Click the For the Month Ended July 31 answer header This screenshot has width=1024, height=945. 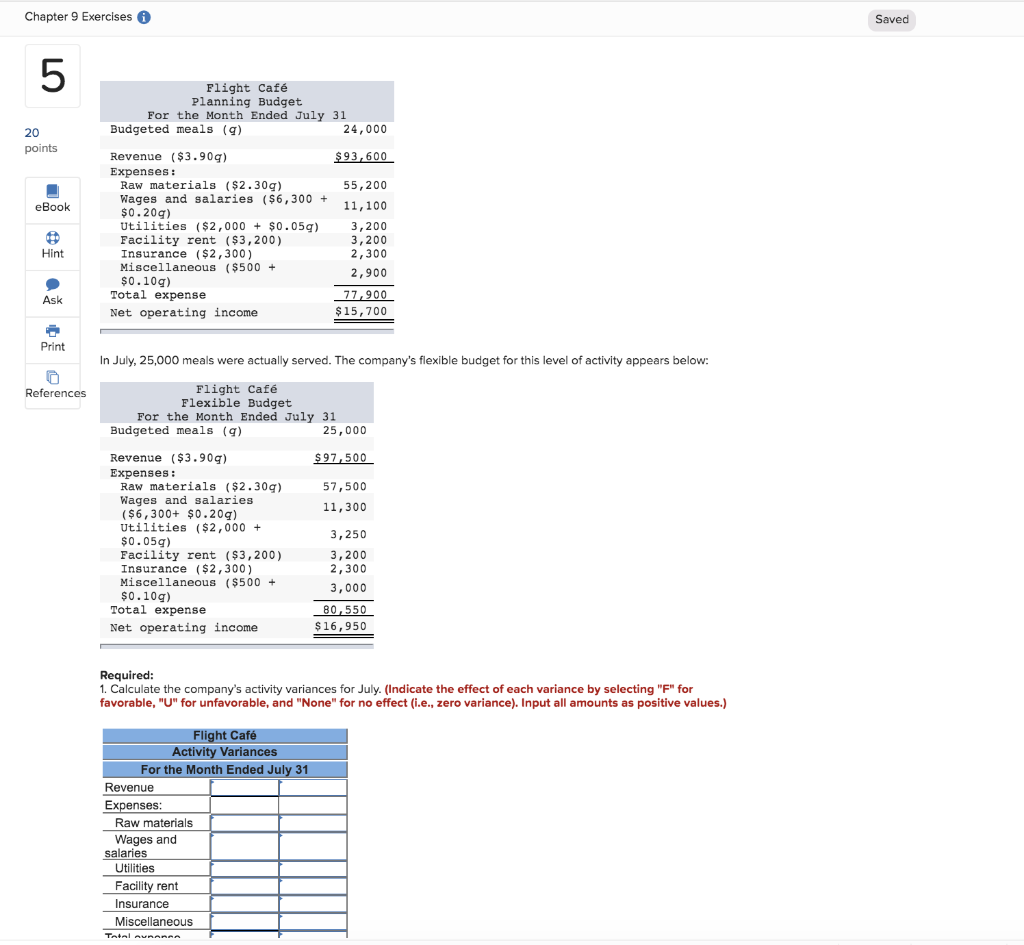click(x=225, y=770)
